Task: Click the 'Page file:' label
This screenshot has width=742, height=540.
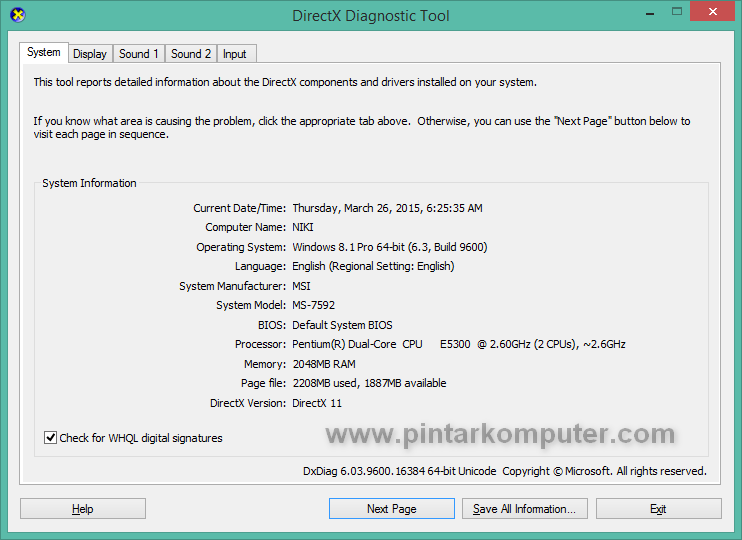Action: click(x=264, y=383)
